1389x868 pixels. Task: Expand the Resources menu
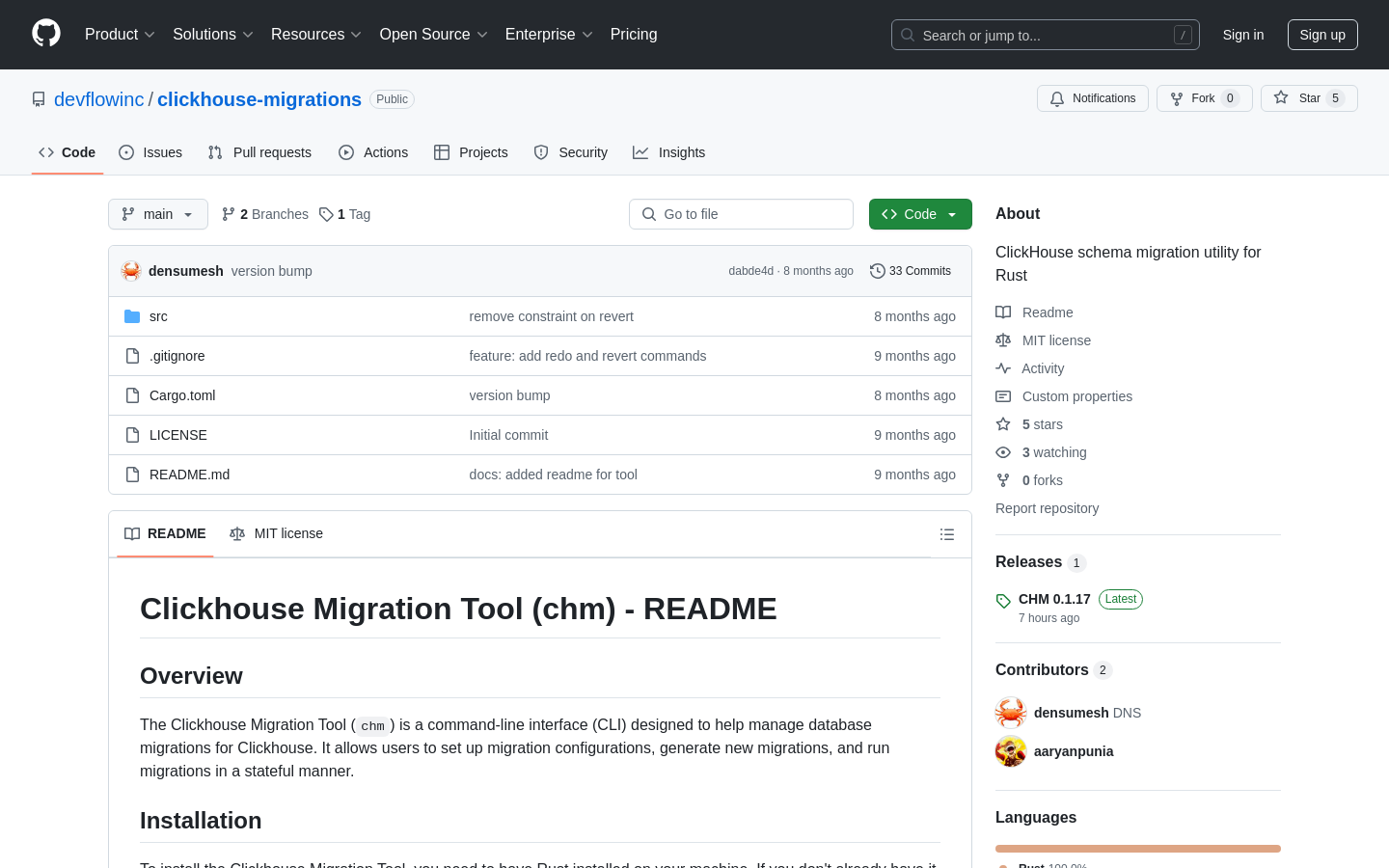point(316,35)
